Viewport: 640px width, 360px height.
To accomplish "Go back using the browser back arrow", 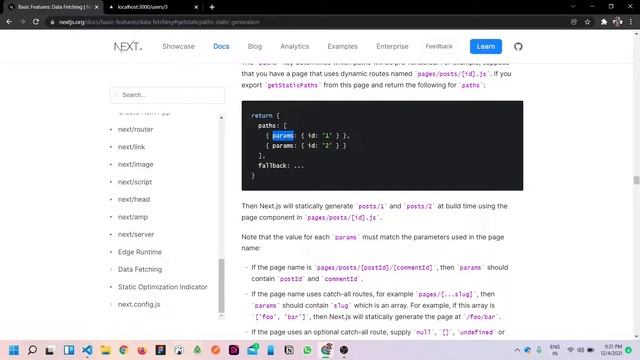I will pos(9,22).
